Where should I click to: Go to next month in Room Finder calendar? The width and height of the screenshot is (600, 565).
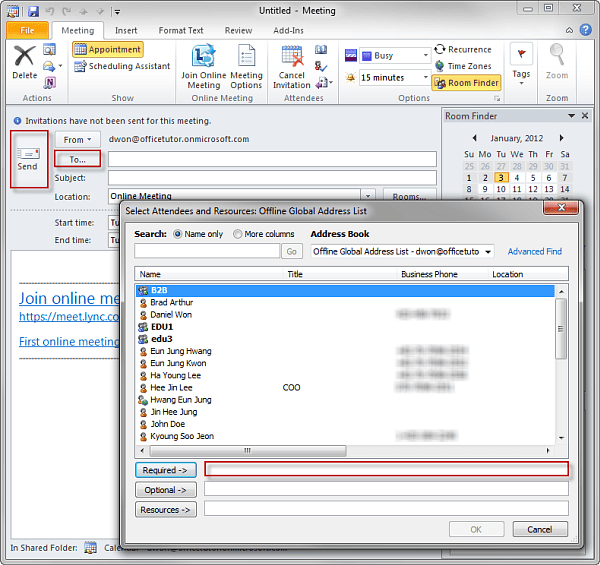[561, 138]
